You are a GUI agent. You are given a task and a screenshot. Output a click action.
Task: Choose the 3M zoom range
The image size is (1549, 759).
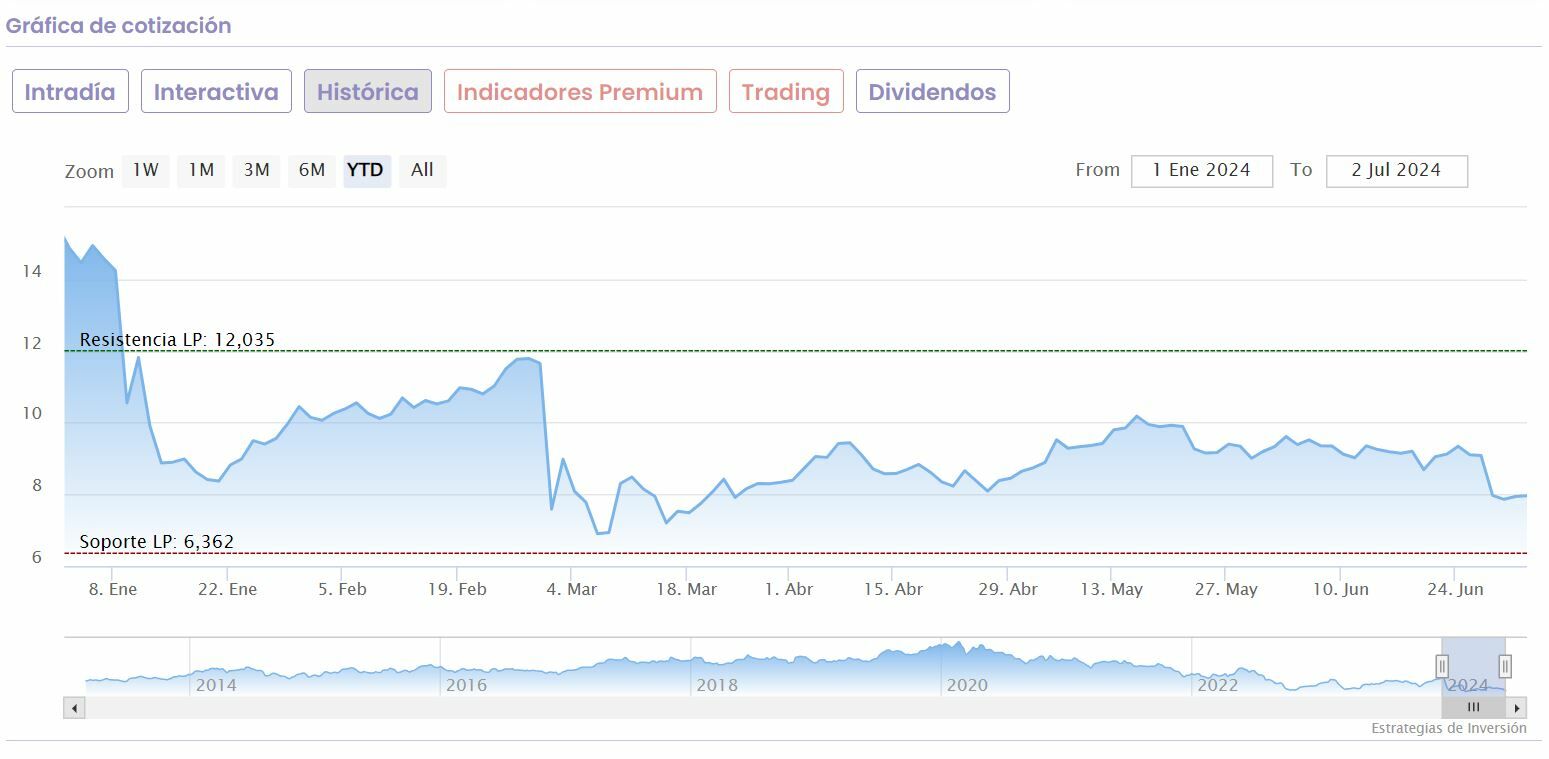click(x=257, y=171)
